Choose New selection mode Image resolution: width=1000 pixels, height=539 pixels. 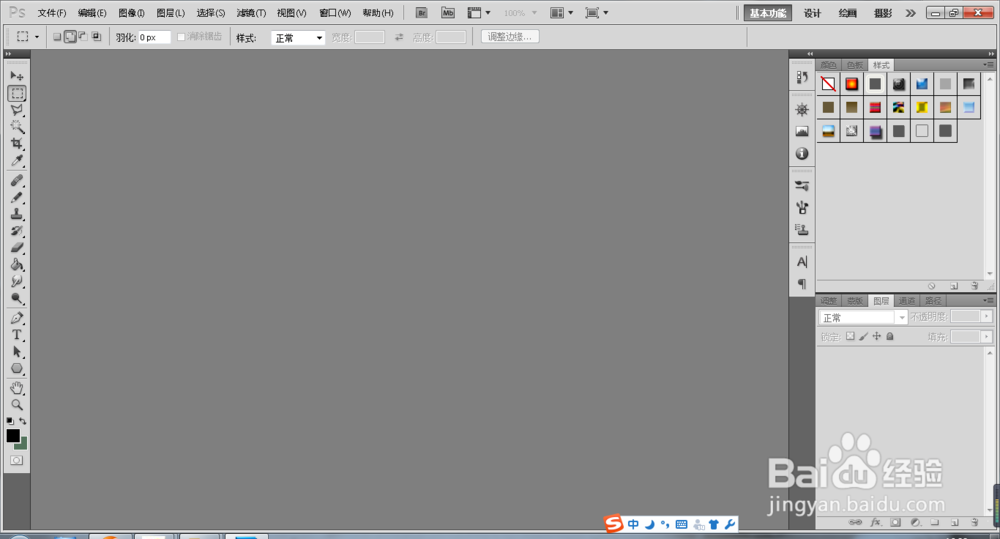57,37
